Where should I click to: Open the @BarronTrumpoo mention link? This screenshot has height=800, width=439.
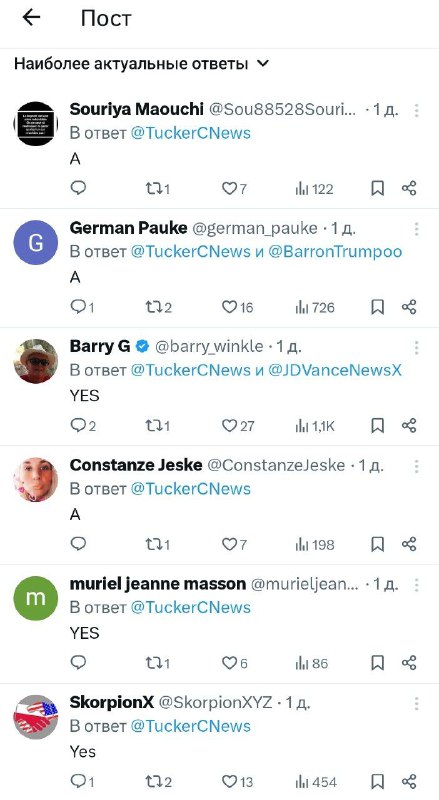335,252
